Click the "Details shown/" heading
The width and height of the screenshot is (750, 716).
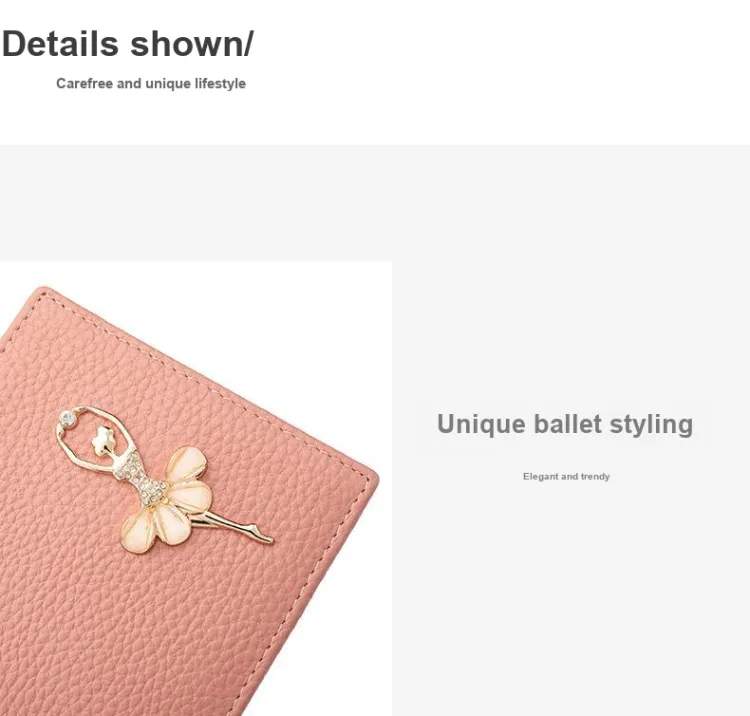point(128,44)
